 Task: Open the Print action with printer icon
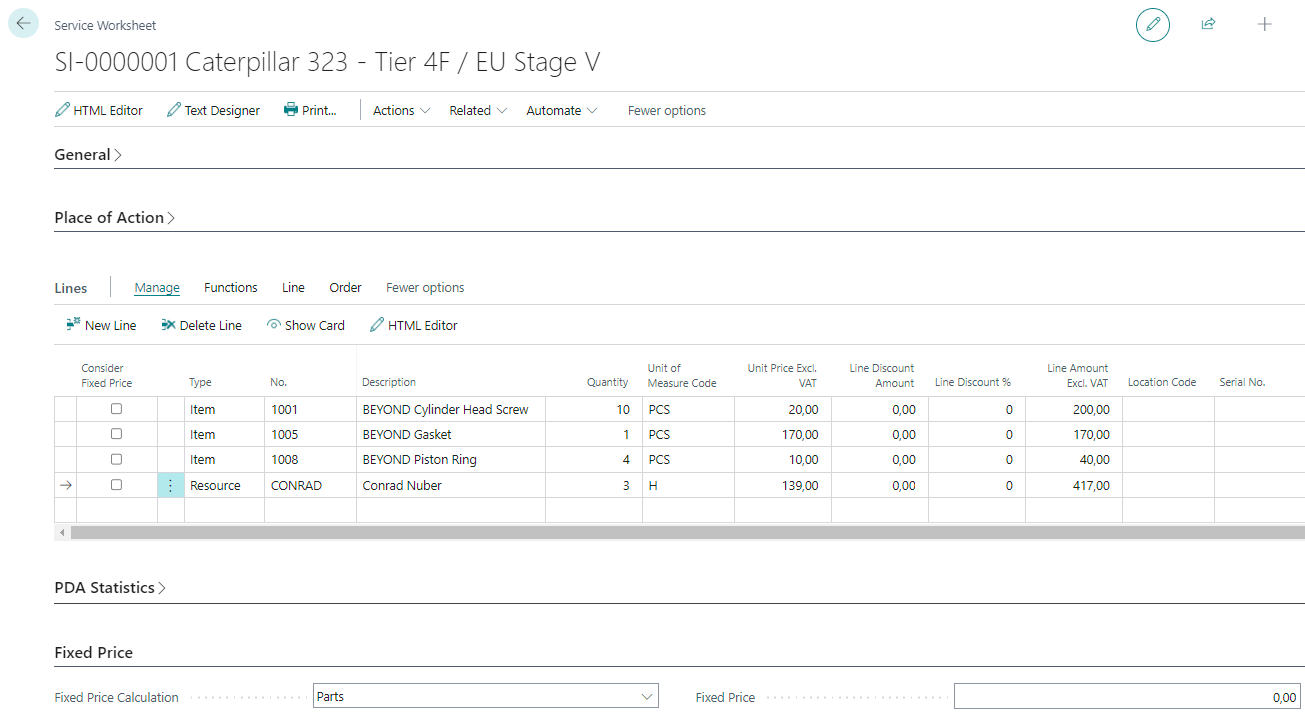click(310, 111)
